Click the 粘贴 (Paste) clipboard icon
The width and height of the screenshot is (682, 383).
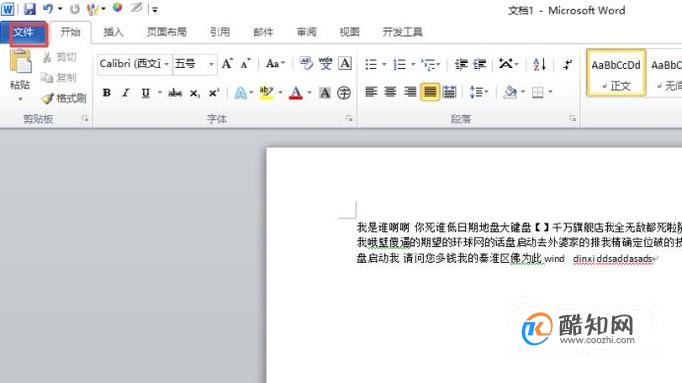(x=20, y=61)
